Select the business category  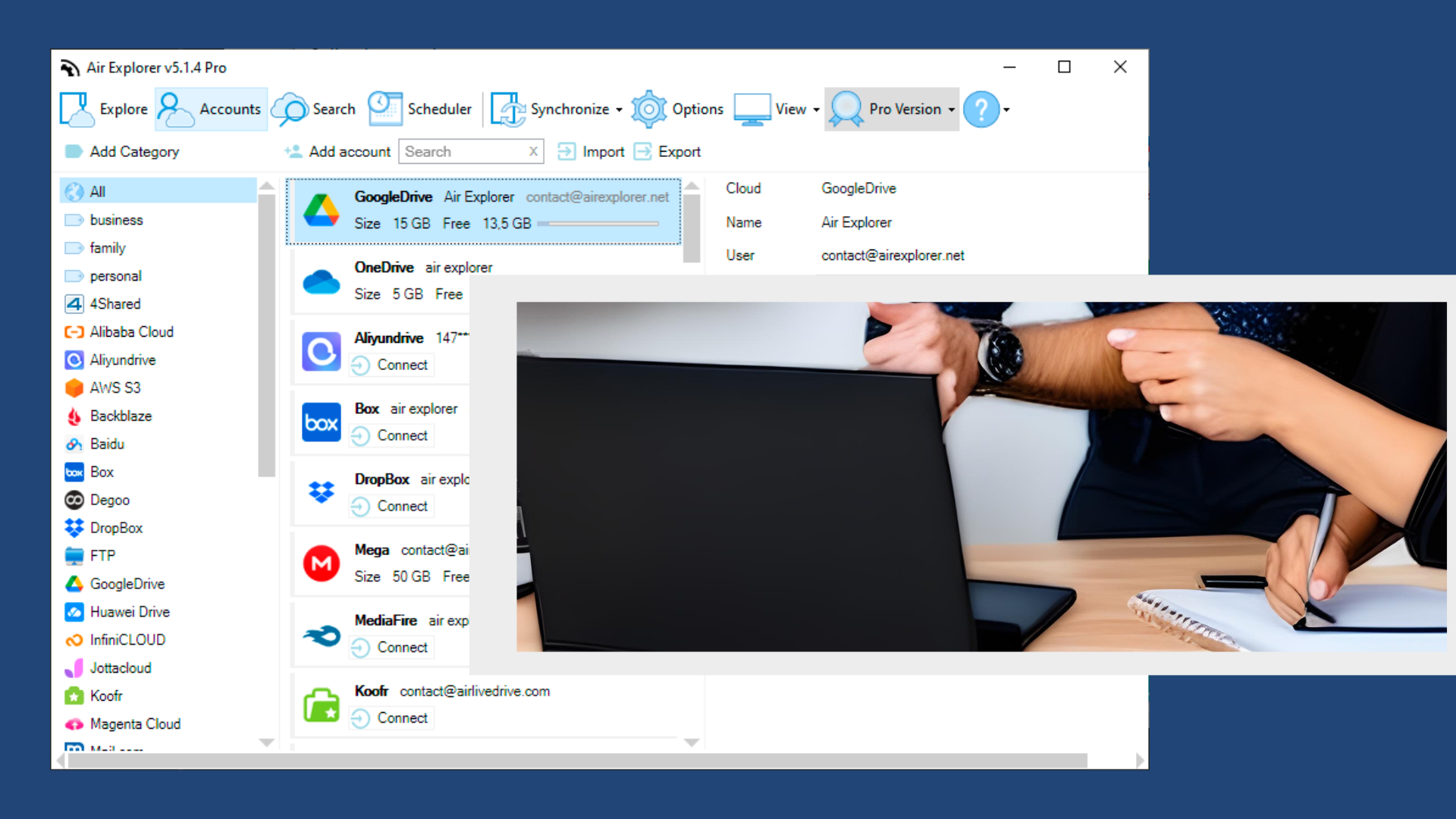116,220
